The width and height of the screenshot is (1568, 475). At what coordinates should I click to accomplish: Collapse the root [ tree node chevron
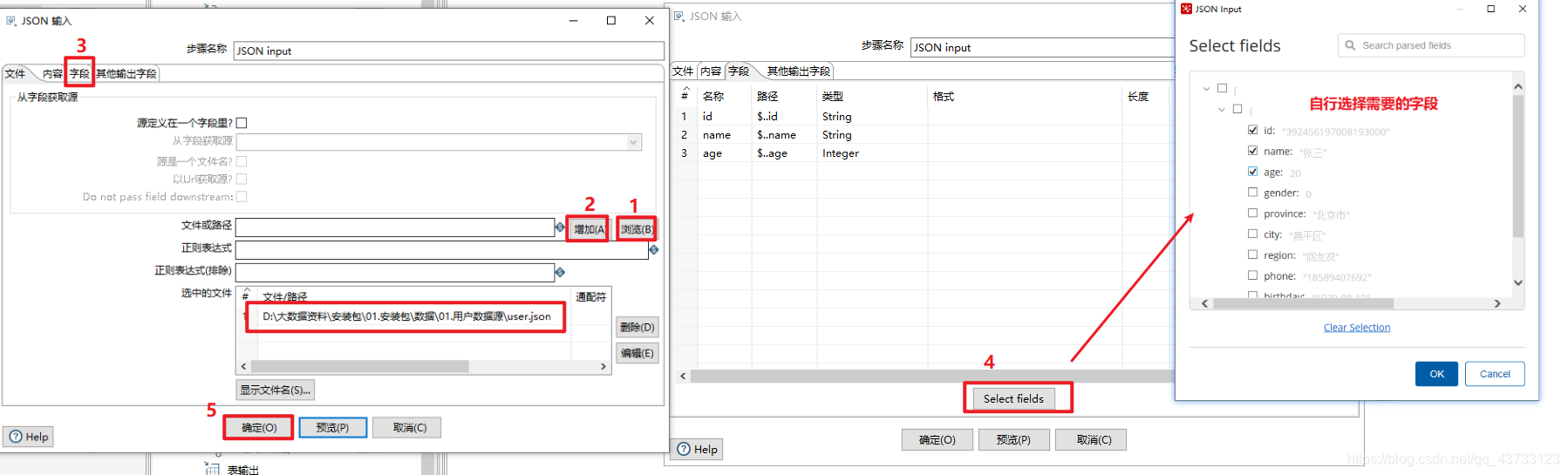pos(1206,89)
